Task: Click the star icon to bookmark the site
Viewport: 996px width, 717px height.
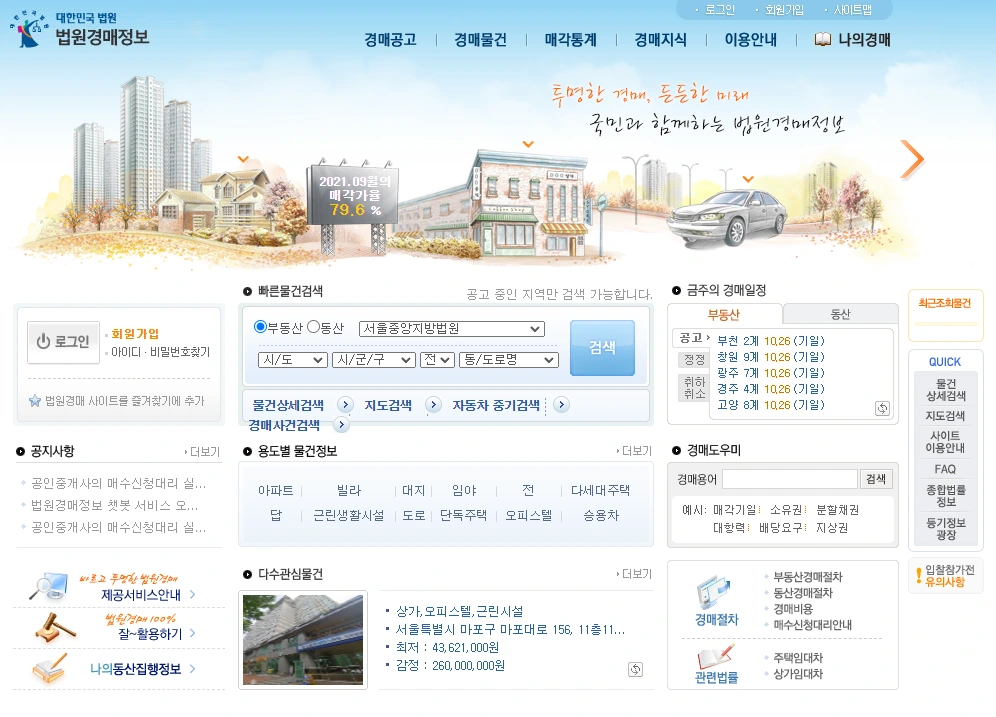Action: tap(36, 403)
